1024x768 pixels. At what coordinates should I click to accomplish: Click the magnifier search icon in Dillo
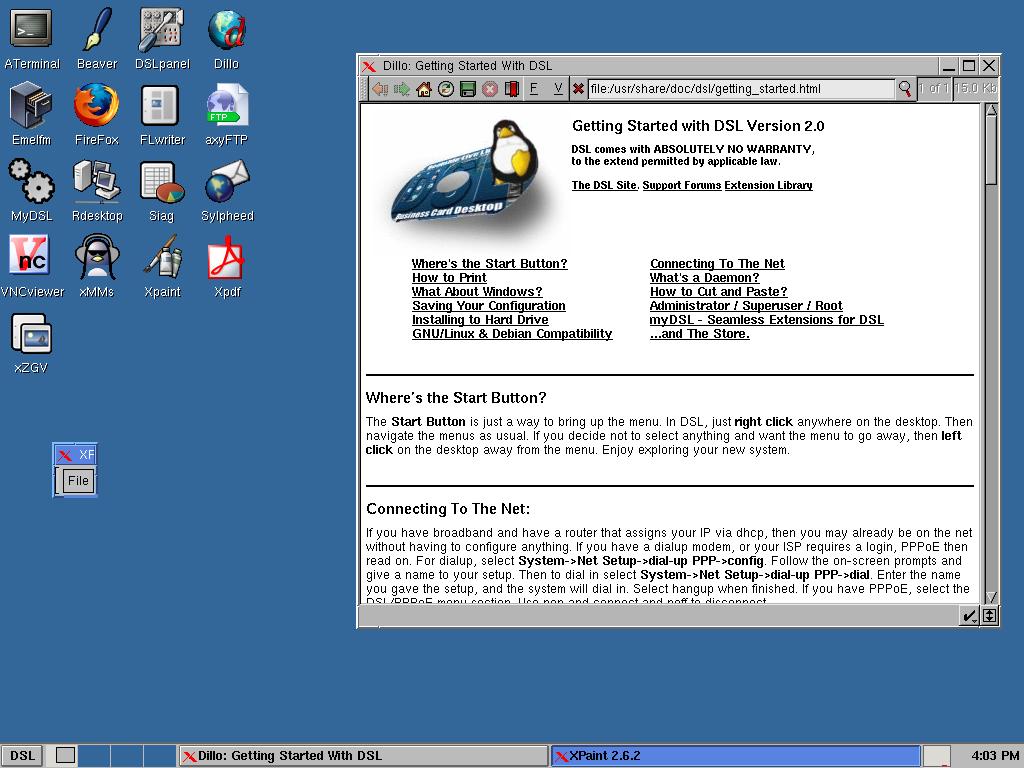904,88
